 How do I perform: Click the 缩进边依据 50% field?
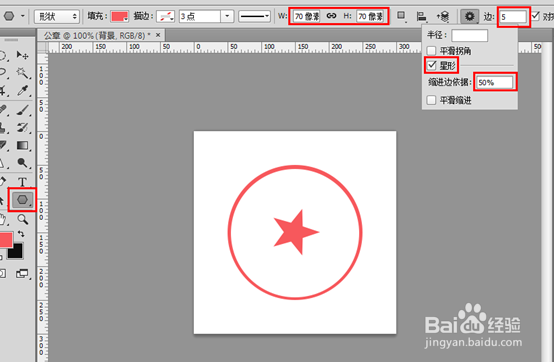coord(495,82)
